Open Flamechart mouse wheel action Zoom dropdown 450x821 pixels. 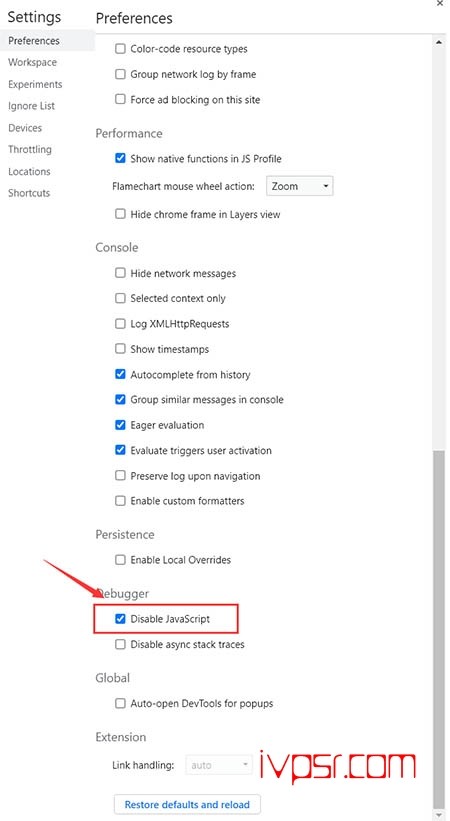click(300, 186)
